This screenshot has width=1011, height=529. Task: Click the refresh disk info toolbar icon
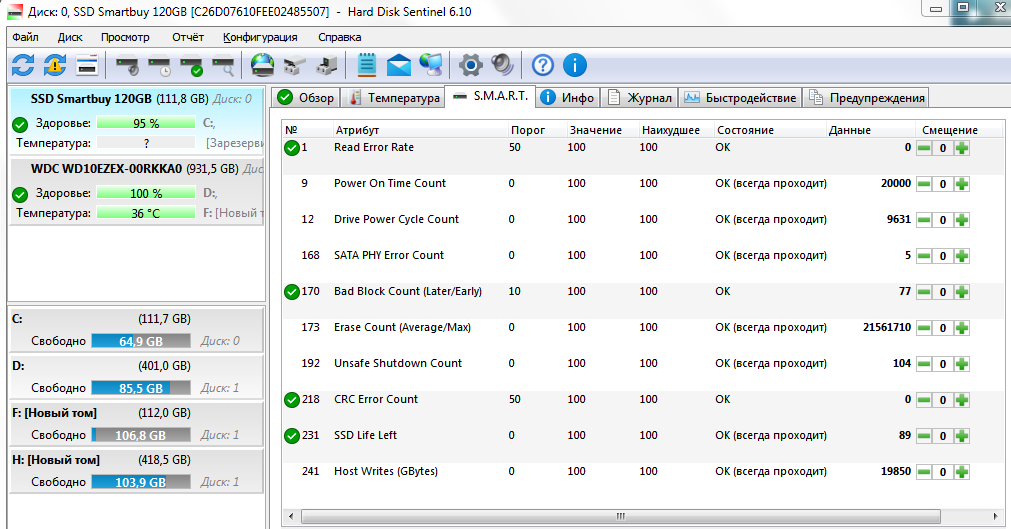[x=22, y=66]
